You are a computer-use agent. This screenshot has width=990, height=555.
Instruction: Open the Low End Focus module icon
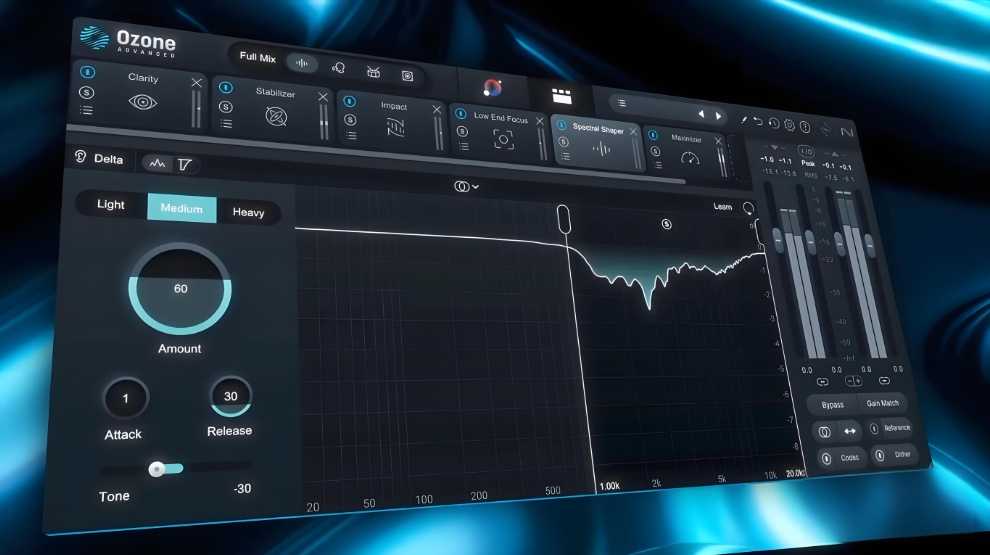click(503, 140)
